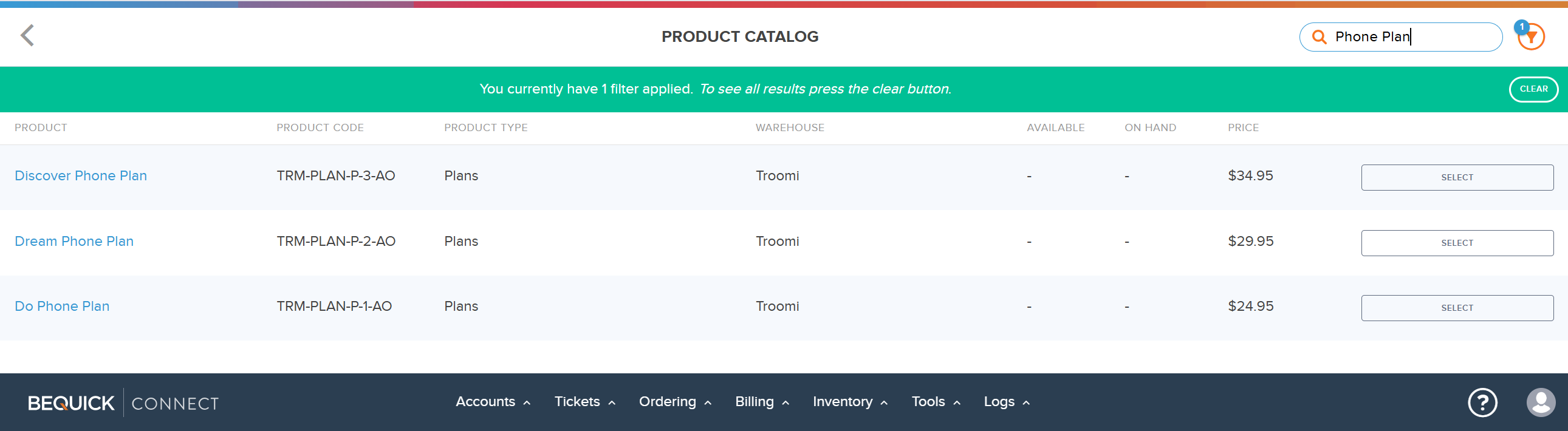
Task: Click the BeQuick Connect logo
Action: [x=123, y=403]
